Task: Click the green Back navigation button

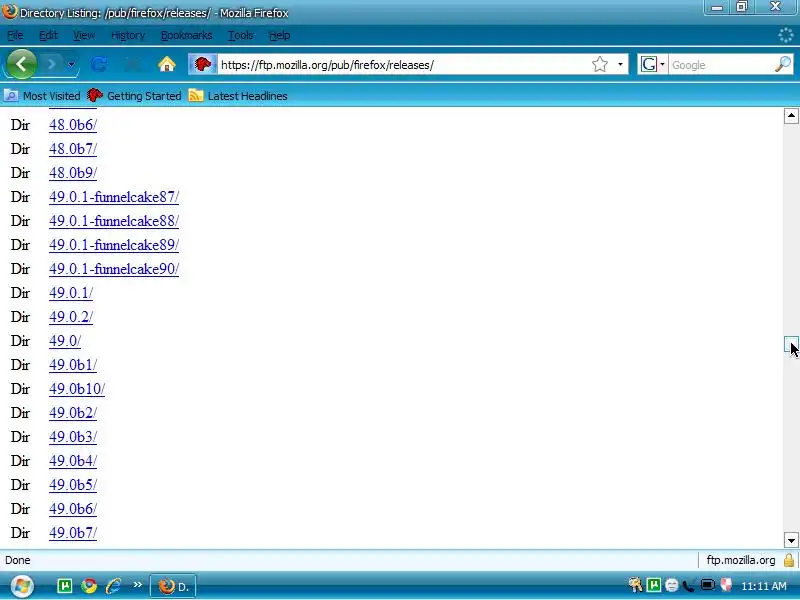Action: click(21, 64)
